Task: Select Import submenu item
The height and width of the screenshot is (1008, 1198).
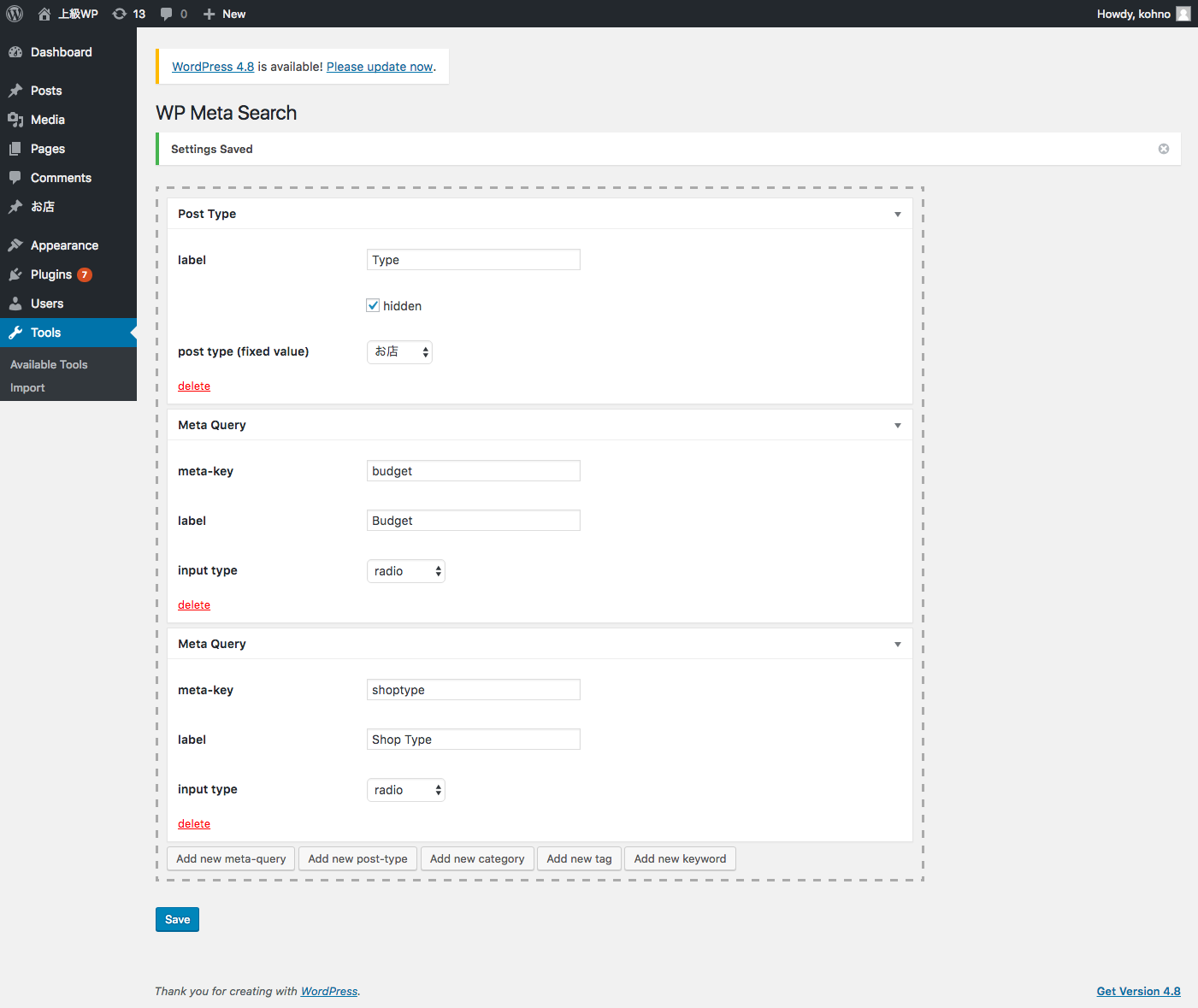Action: (27, 387)
